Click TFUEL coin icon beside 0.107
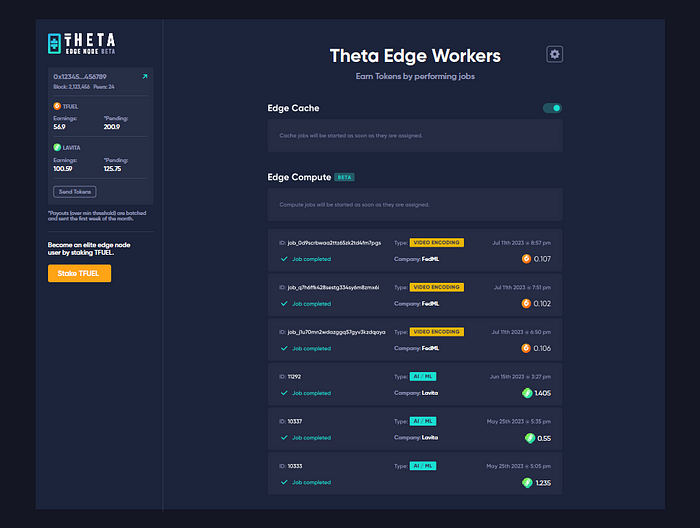Image resolution: width=700 pixels, height=528 pixels. pos(526,259)
